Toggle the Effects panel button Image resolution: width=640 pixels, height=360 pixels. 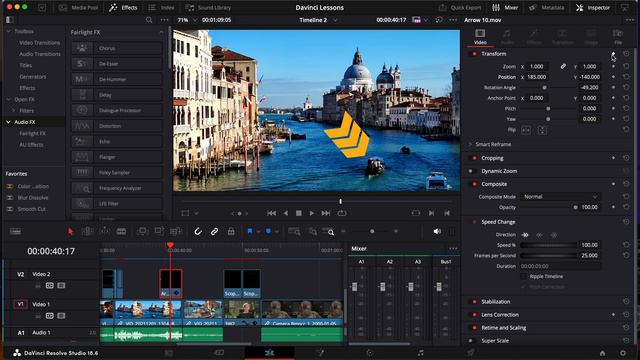(x=123, y=7)
